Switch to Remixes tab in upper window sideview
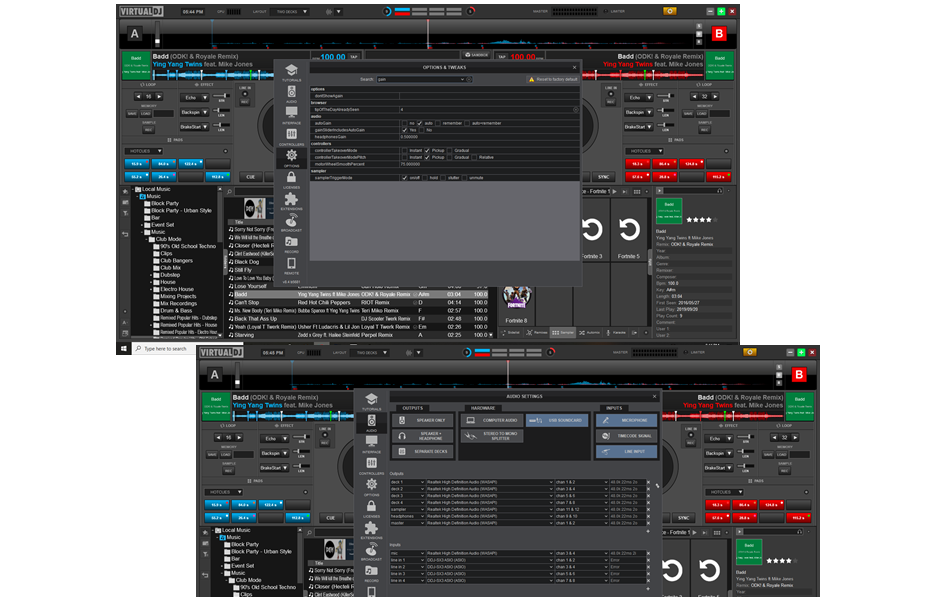This screenshot has height=597, width=949. 536,332
